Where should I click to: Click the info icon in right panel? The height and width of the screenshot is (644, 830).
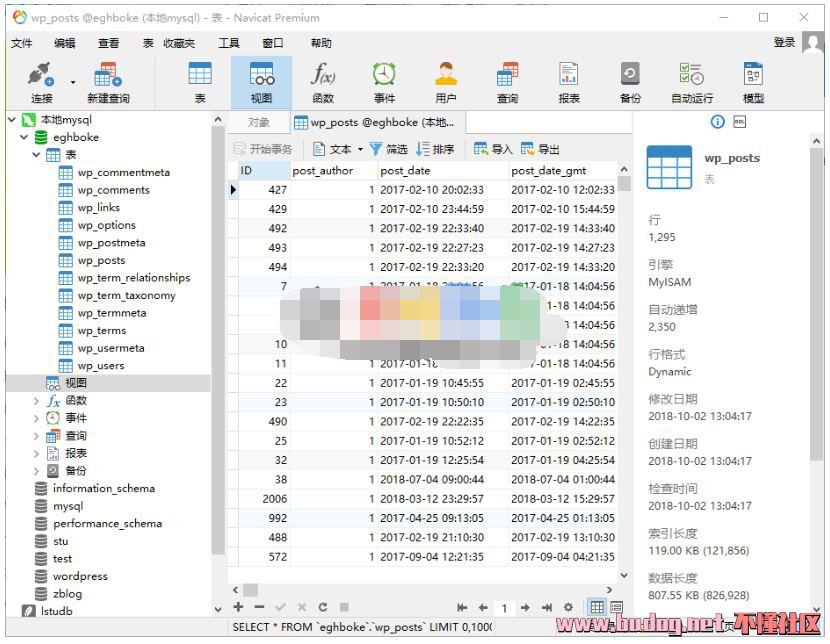(x=717, y=122)
